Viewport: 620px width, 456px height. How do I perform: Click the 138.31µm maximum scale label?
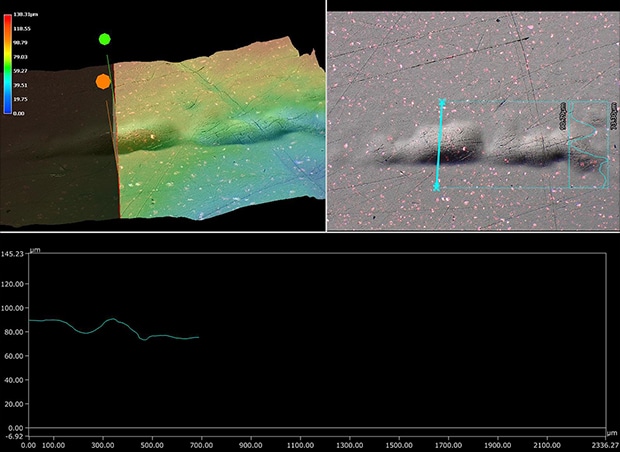coord(24,15)
